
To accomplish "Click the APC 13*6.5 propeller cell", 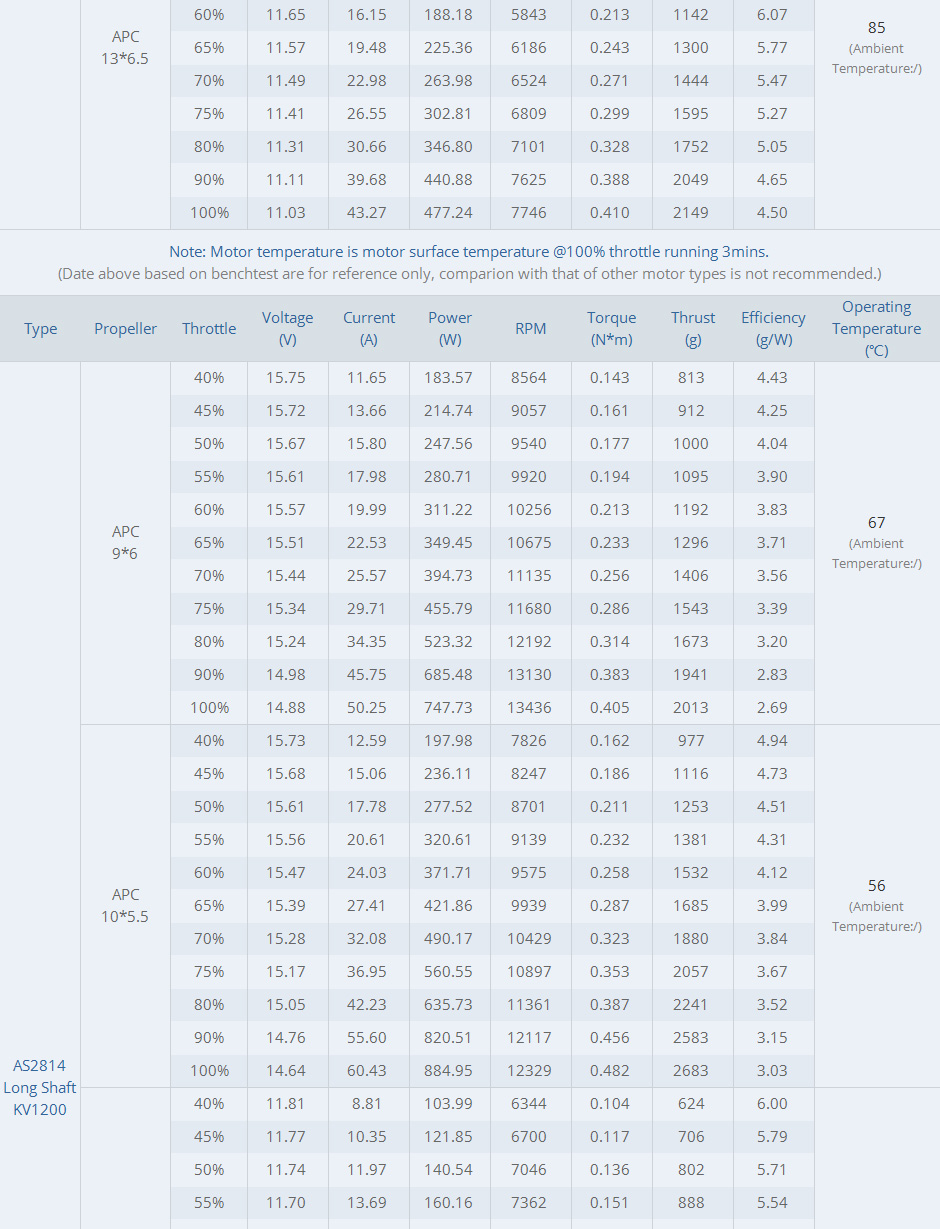I will pos(126,47).
